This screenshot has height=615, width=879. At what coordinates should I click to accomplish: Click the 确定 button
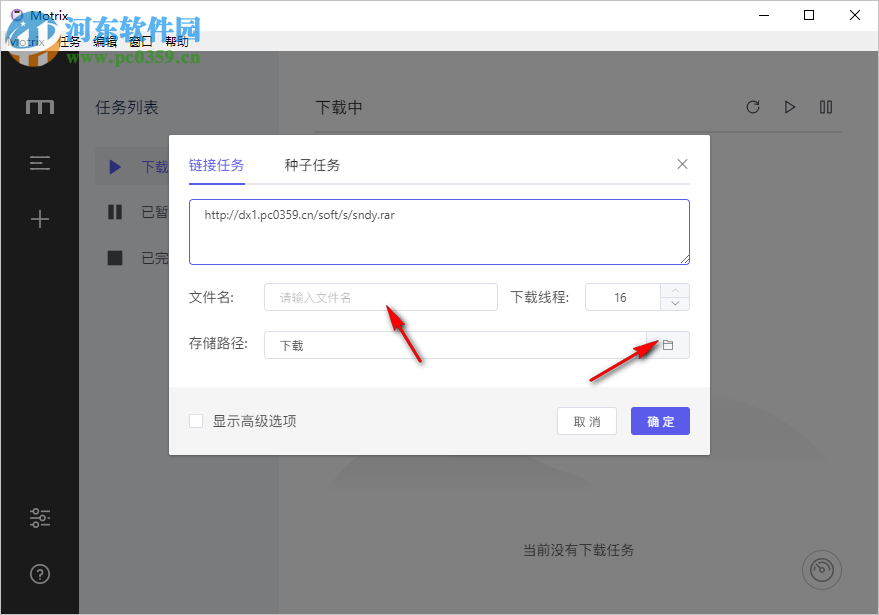[660, 421]
